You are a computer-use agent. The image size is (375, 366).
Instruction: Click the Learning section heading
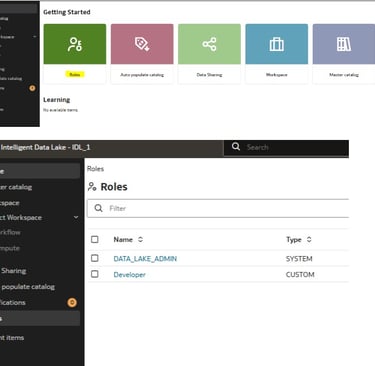pyautogui.click(x=57, y=100)
